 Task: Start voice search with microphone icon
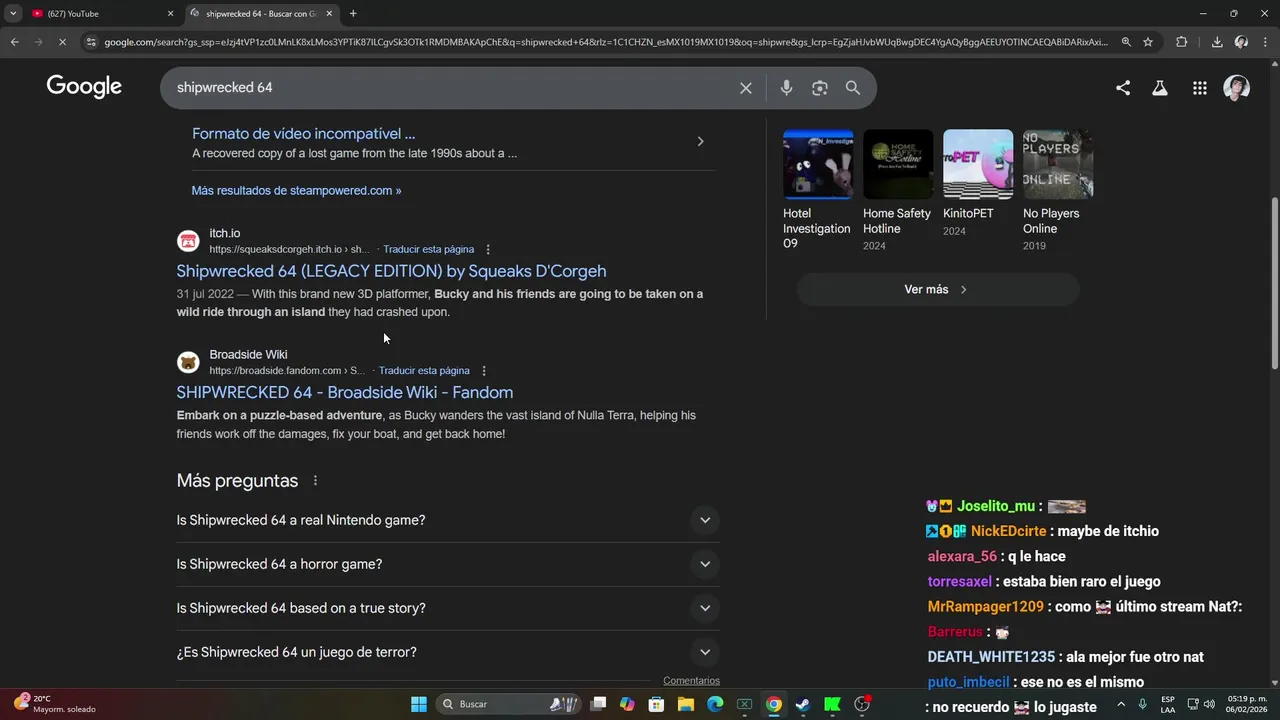(x=786, y=88)
